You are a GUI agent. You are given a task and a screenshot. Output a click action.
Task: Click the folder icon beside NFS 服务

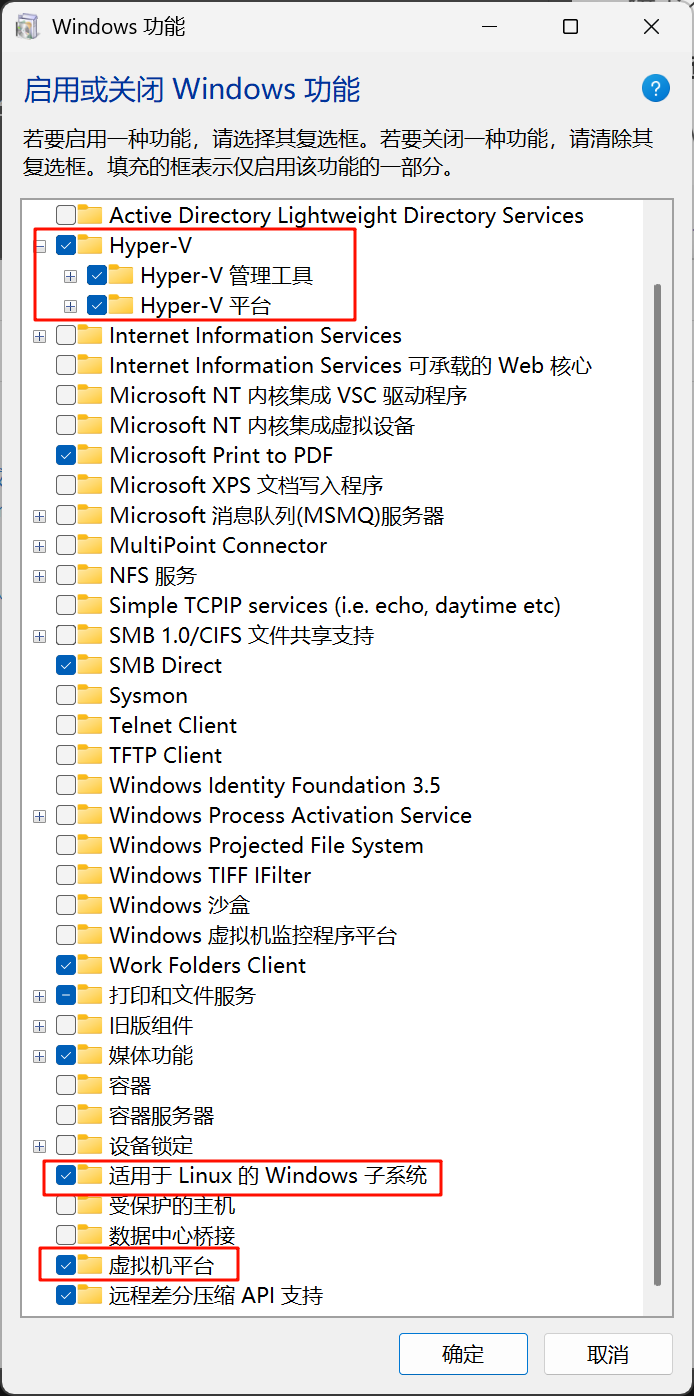tap(90, 575)
